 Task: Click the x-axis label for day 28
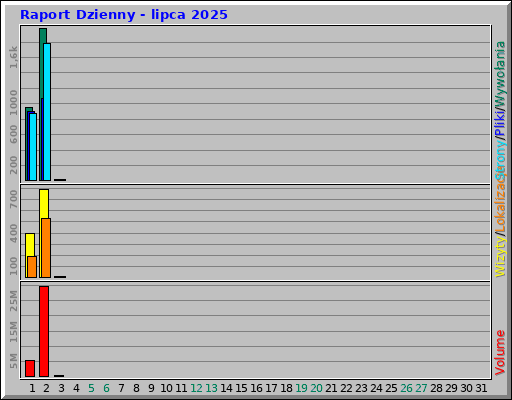click(x=436, y=388)
